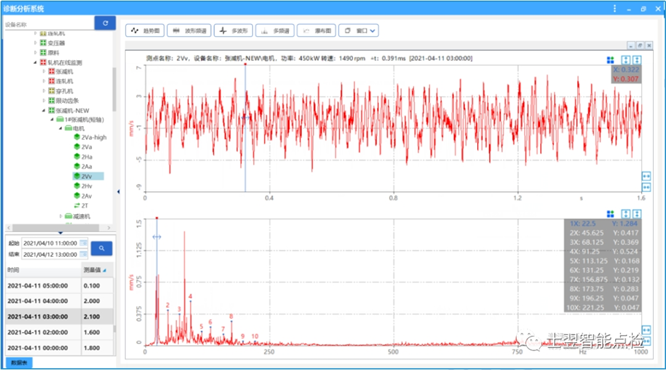Click the four-dot grid icon above the waveform chart
This screenshot has width=666, height=370.
tap(610, 60)
